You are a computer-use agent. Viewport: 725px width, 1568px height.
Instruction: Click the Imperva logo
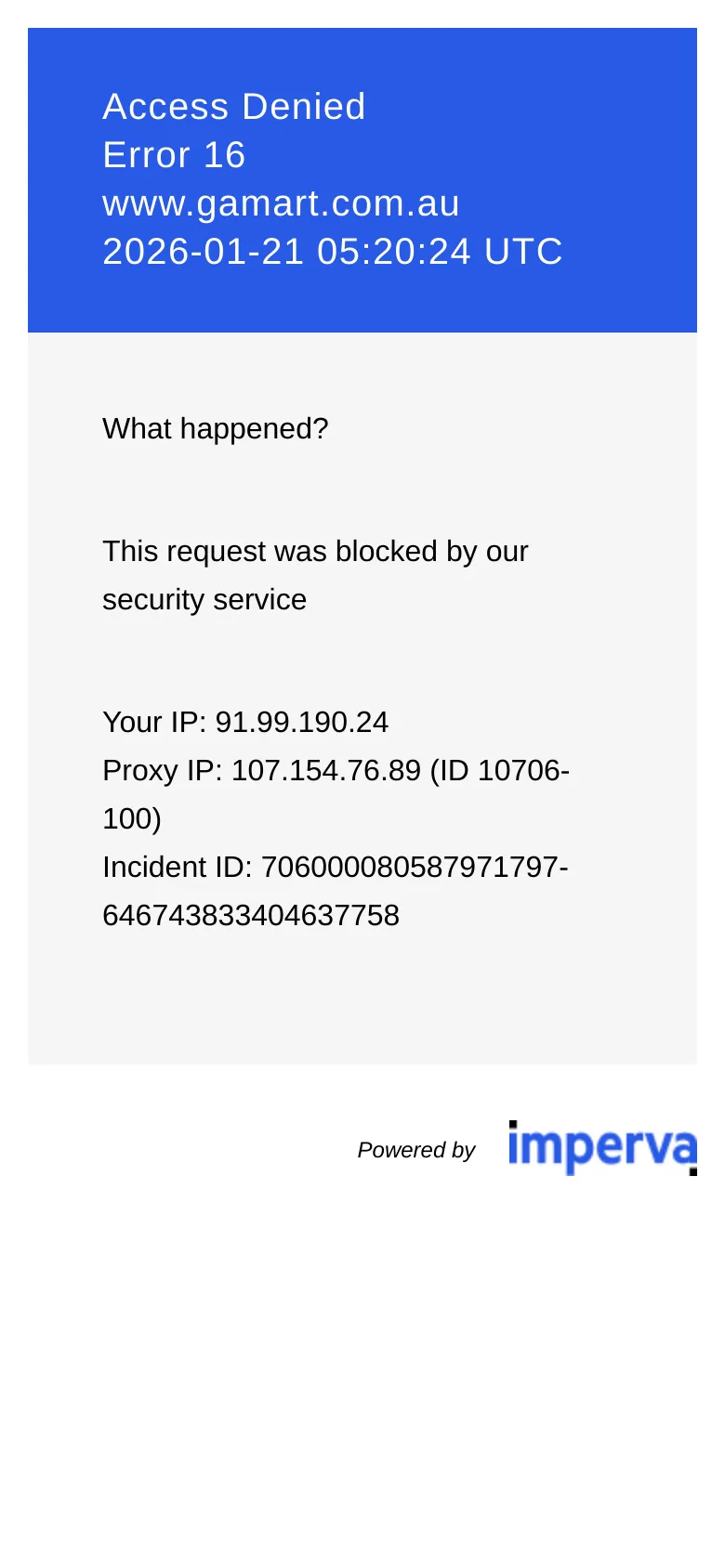point(602,1148)
